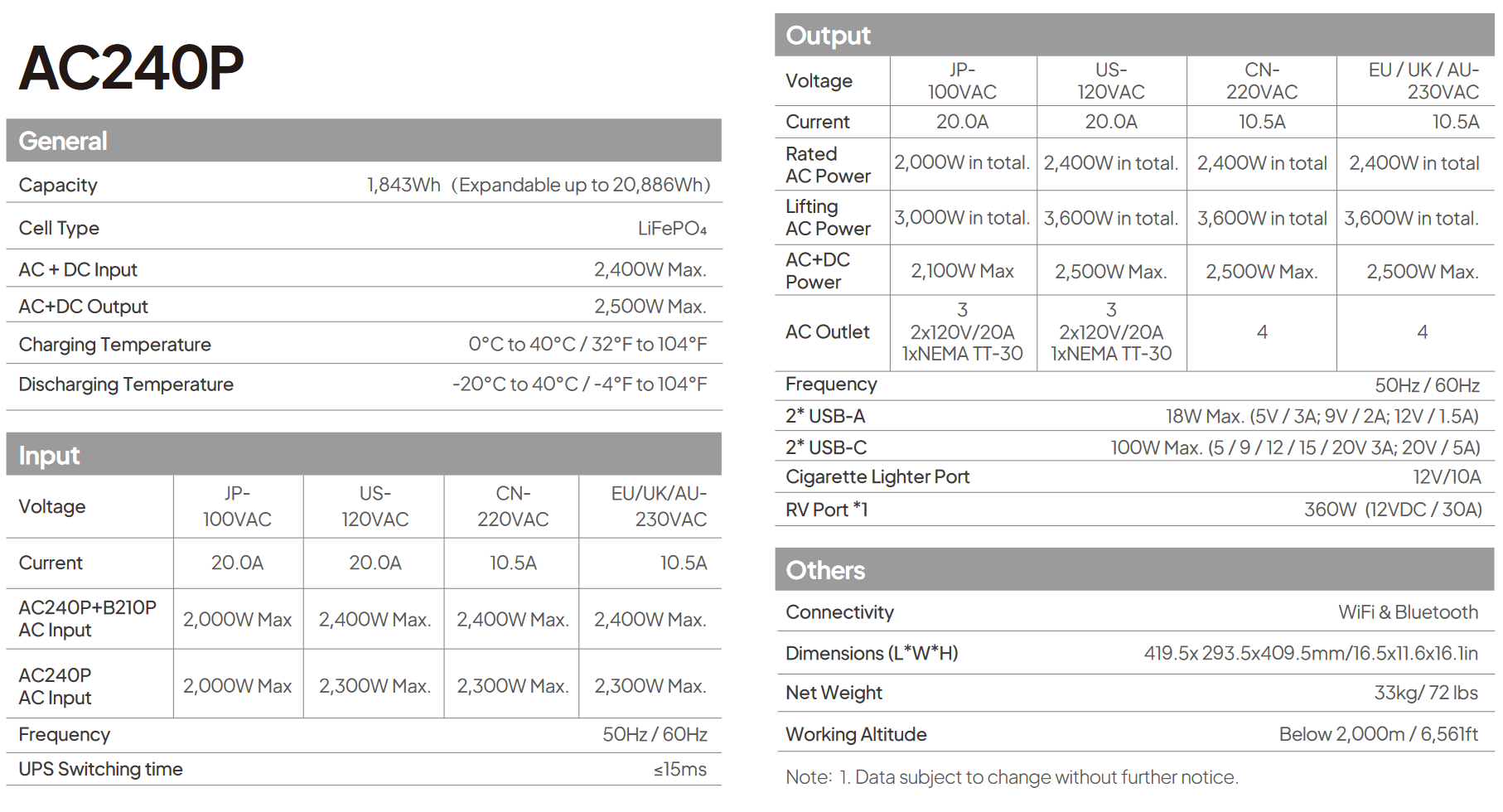Screen dimensions: 1503x812
Task: Select the AC240P+B210P AC Input row label
Action: pos(87,619)
